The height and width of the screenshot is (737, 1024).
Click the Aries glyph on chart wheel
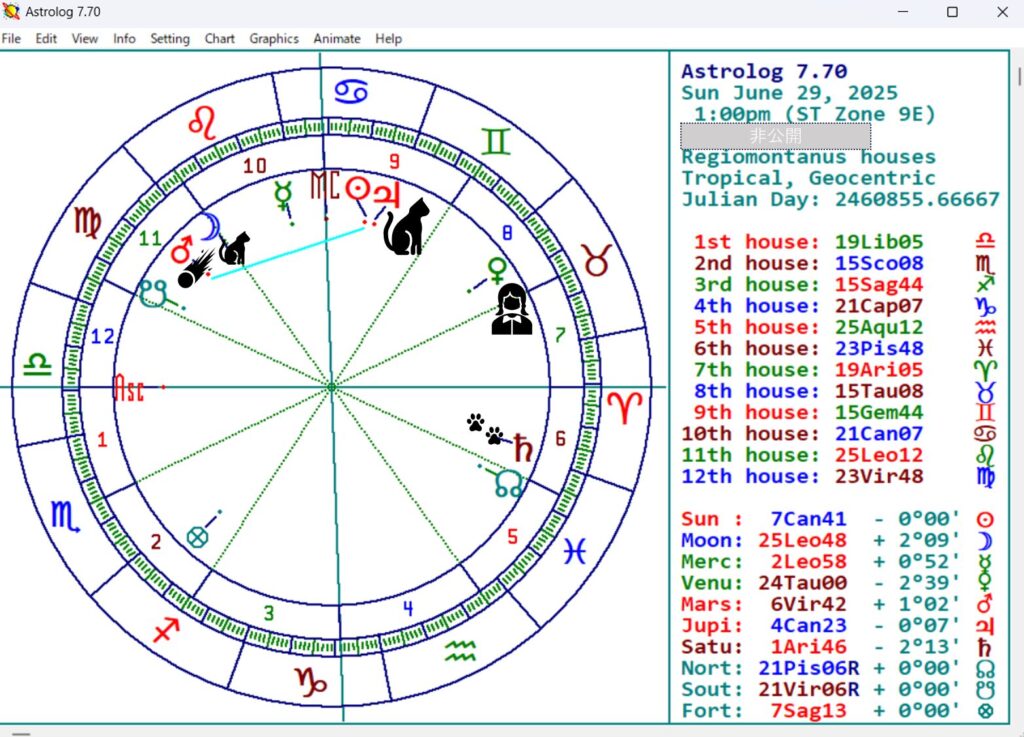627,405
